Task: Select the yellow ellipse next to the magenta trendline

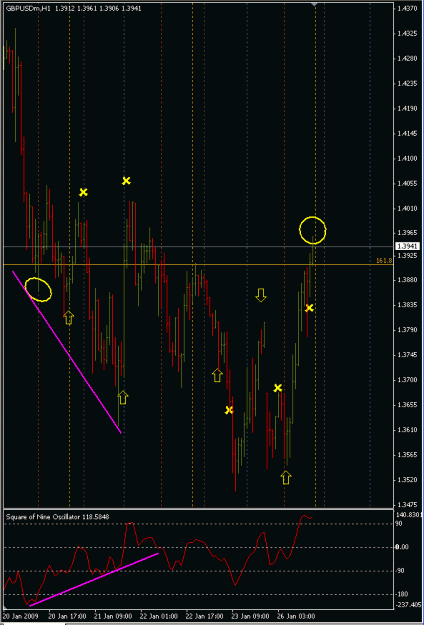Action: coord(38,289)
